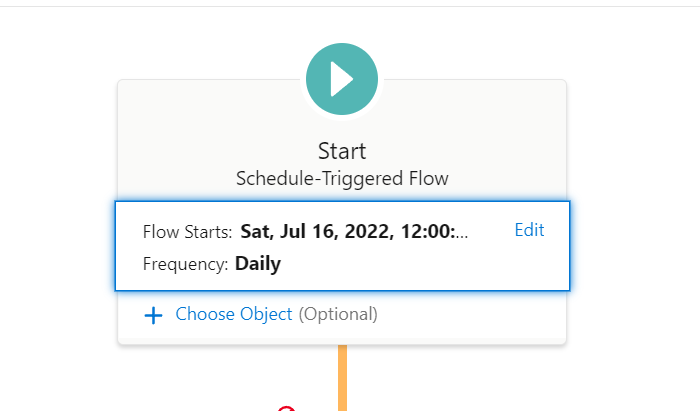Click the Flow Starts label
Screen dimensions: 700x411
188,232
